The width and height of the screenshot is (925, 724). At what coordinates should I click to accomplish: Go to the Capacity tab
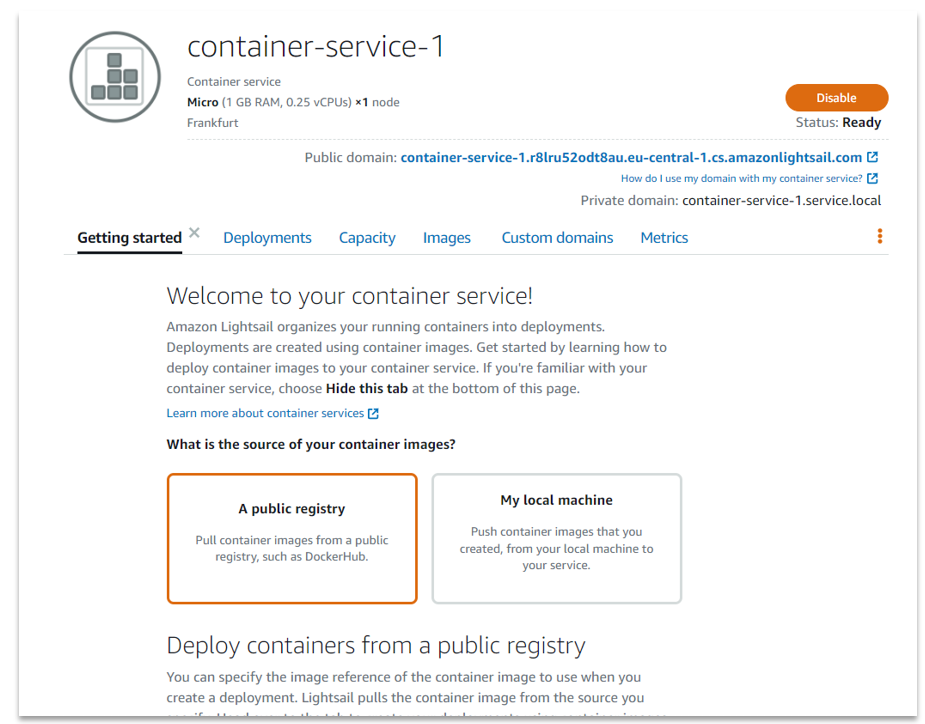(x=367, y=238)
